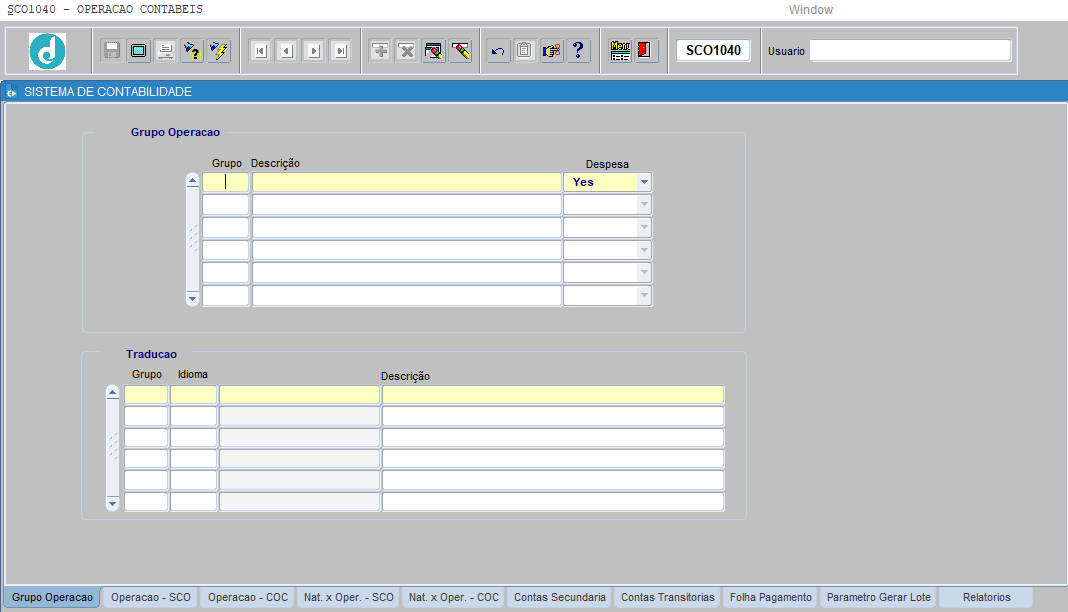This screenshot has height=612, width=1068.
Task: Switch to the Operacao - SCO tab
Action: (151, 597)
